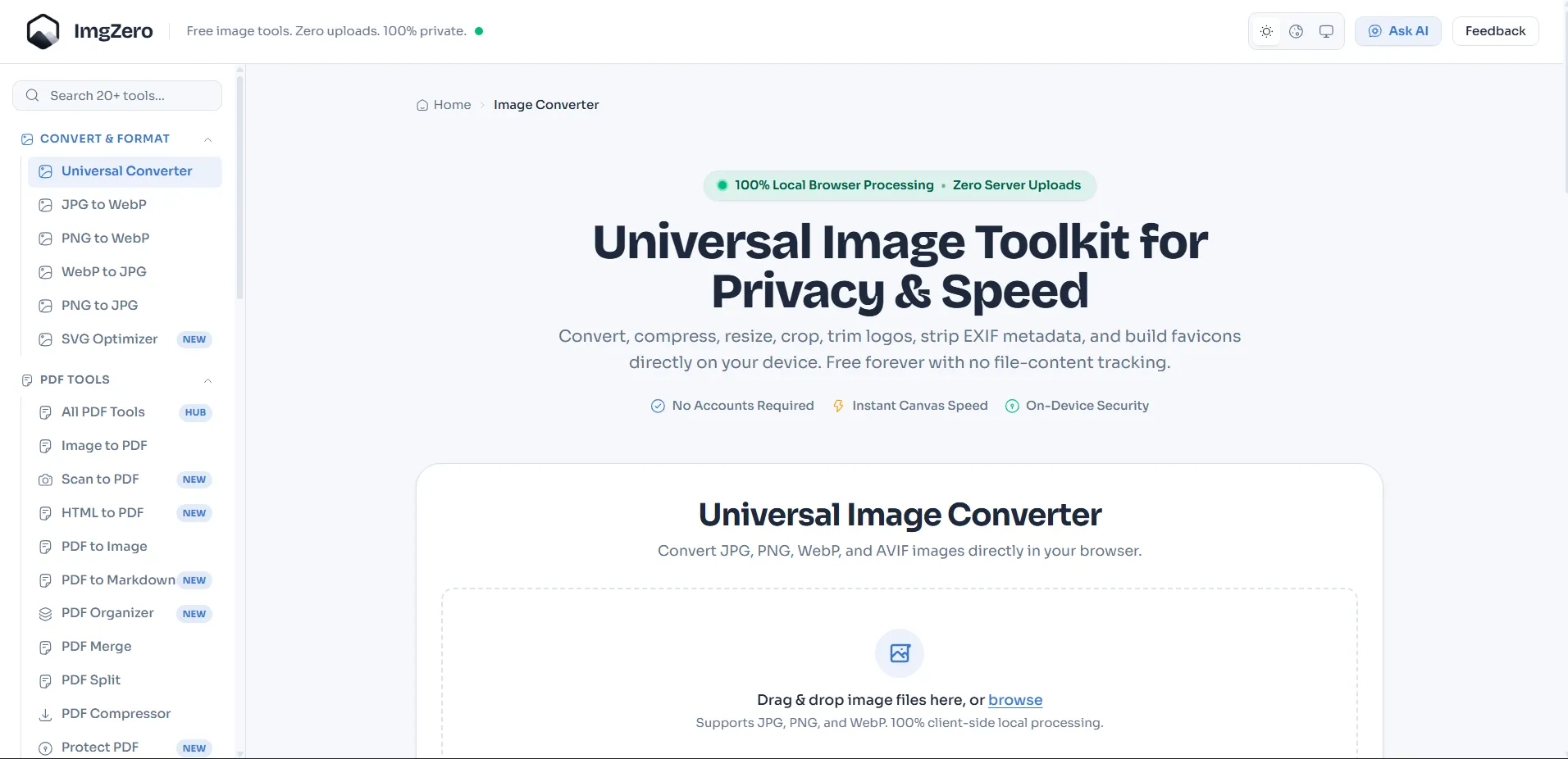The width and height of the screenshot is (1568, 759).
Task: Open the Feedback form
Action: [x=1495, y=31]
